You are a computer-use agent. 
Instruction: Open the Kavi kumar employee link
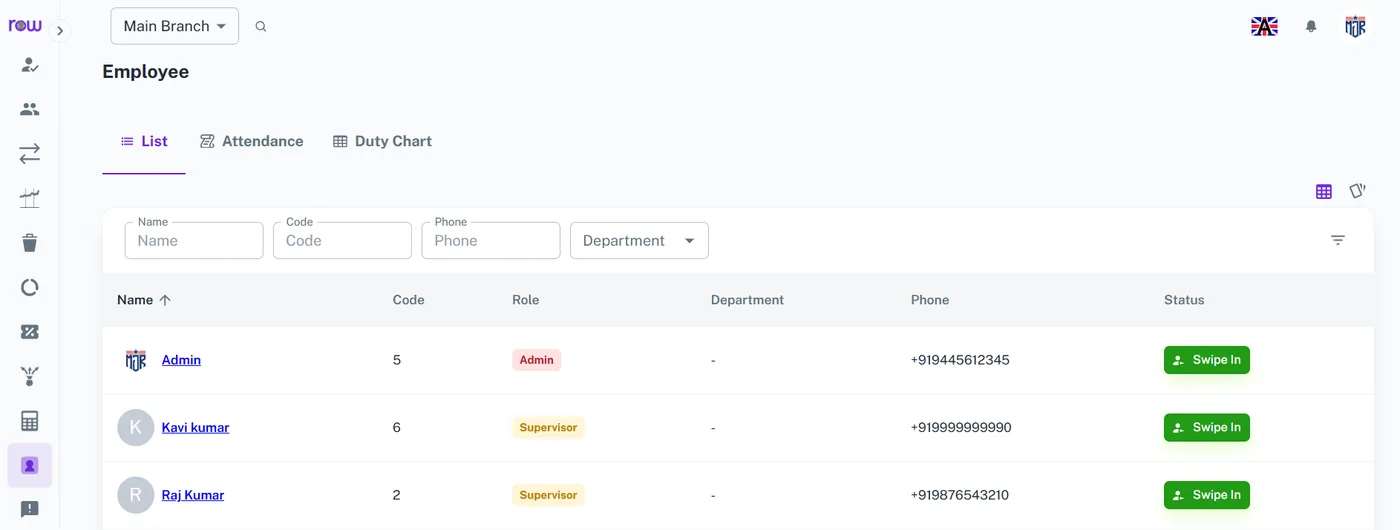click(195, 427)
